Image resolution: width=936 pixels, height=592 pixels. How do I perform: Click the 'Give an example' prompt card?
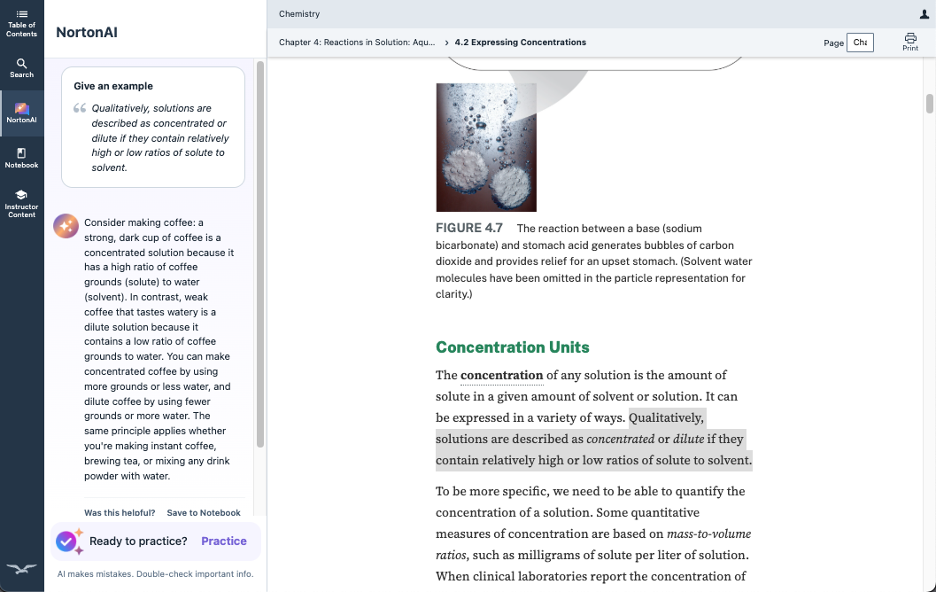point(153,127)
